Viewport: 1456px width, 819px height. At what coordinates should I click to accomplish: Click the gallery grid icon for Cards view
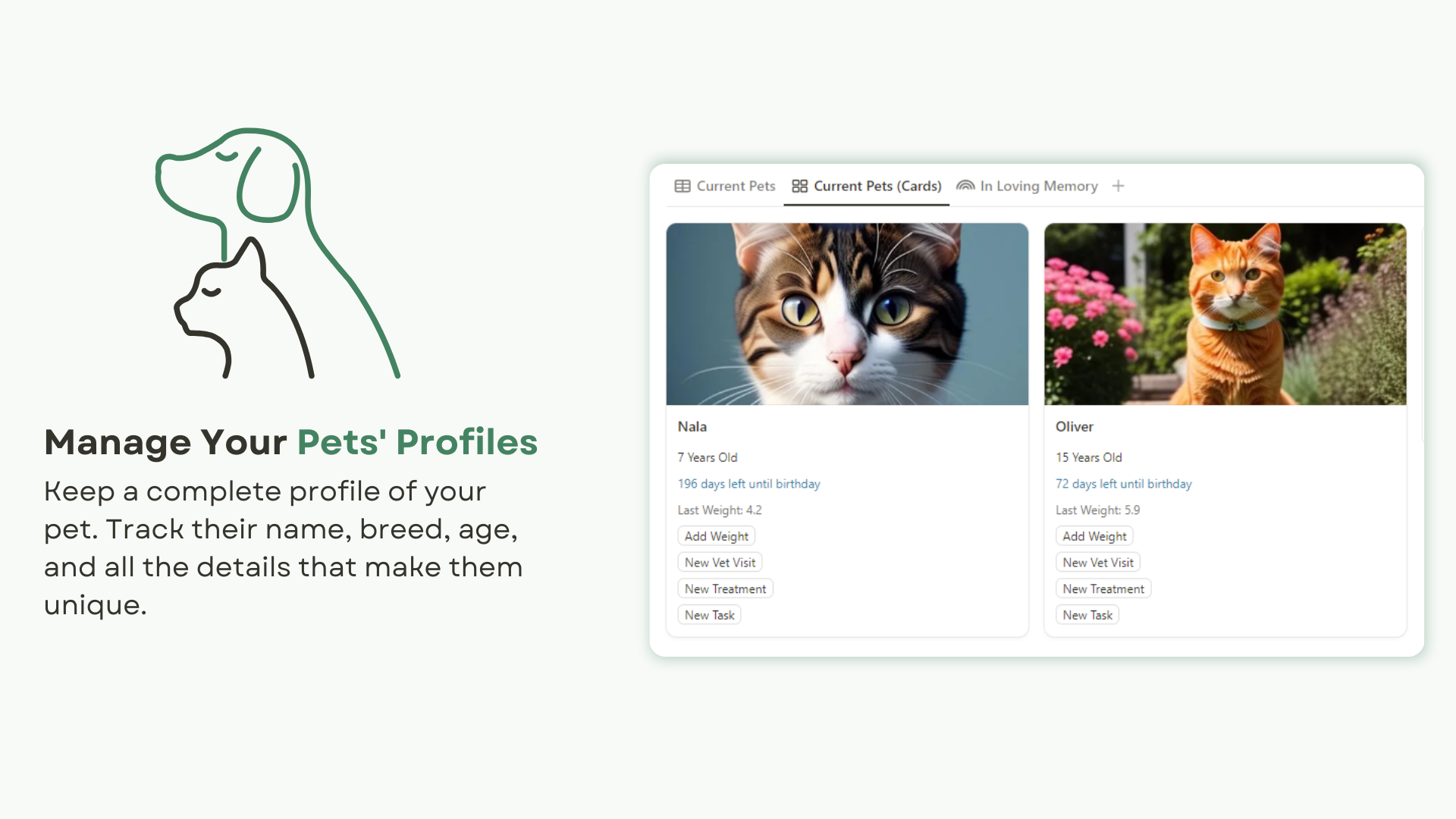click(799, 186)
